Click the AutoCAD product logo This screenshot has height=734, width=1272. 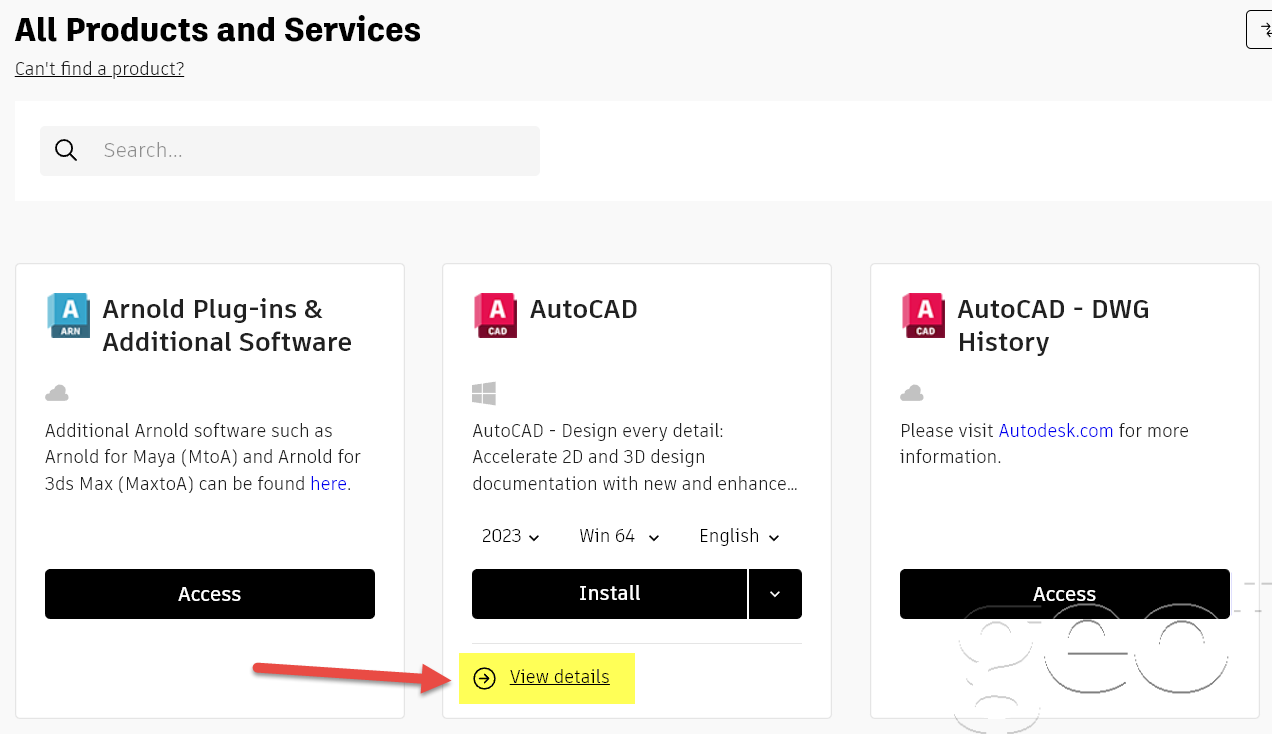[495, 316]
